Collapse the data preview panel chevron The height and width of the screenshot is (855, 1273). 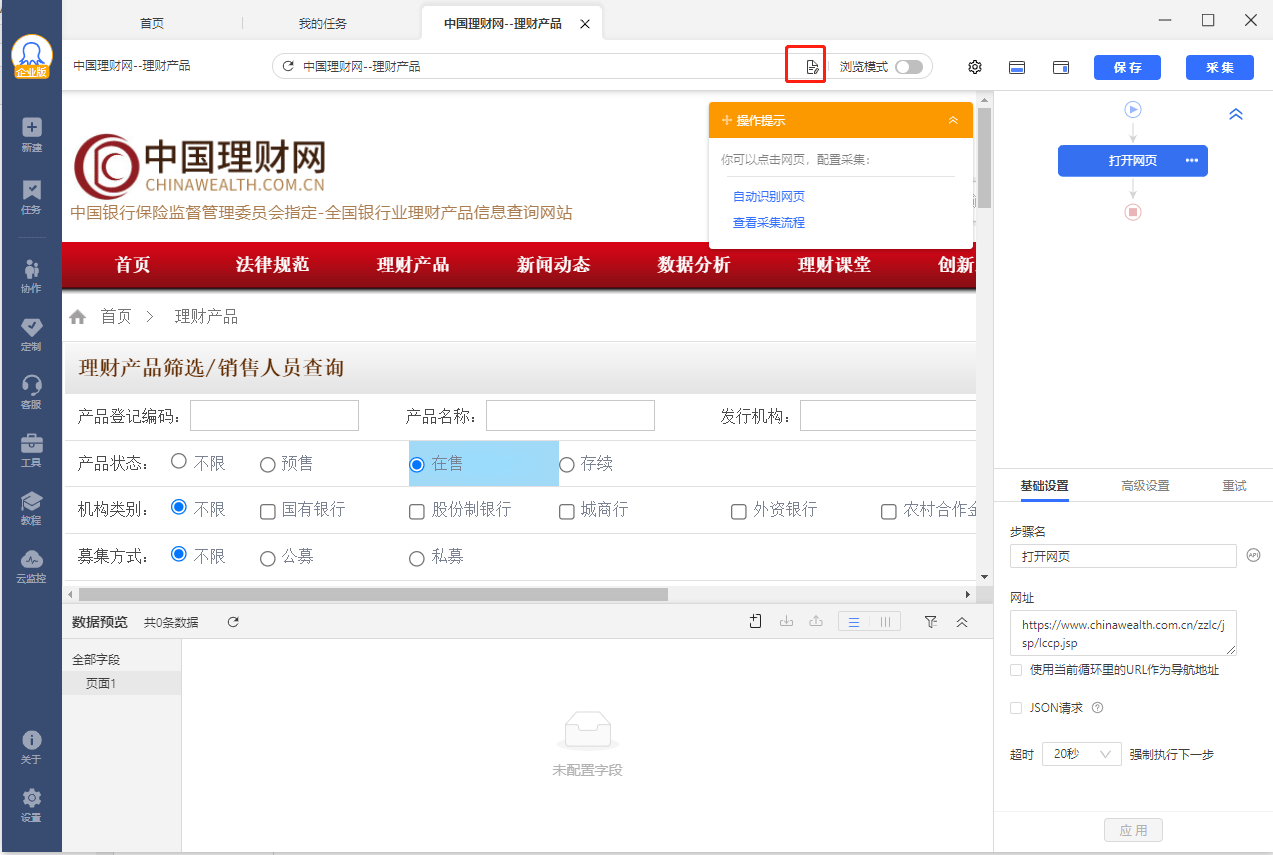click(962, 622)
